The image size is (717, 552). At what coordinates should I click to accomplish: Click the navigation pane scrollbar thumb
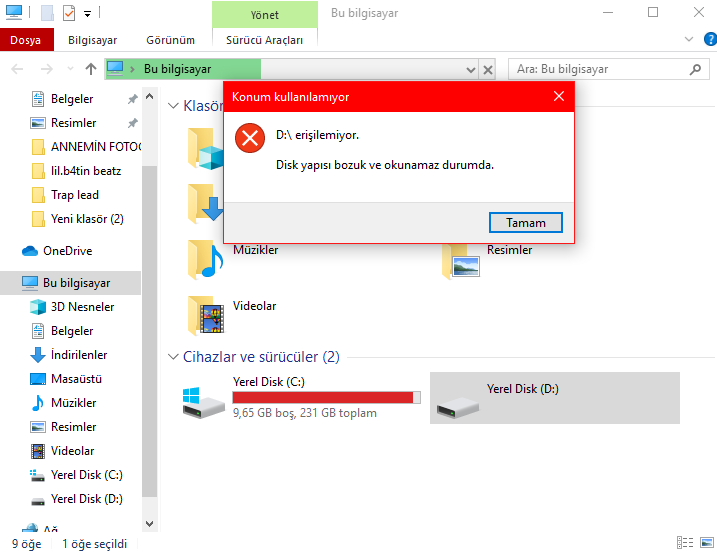150,332
